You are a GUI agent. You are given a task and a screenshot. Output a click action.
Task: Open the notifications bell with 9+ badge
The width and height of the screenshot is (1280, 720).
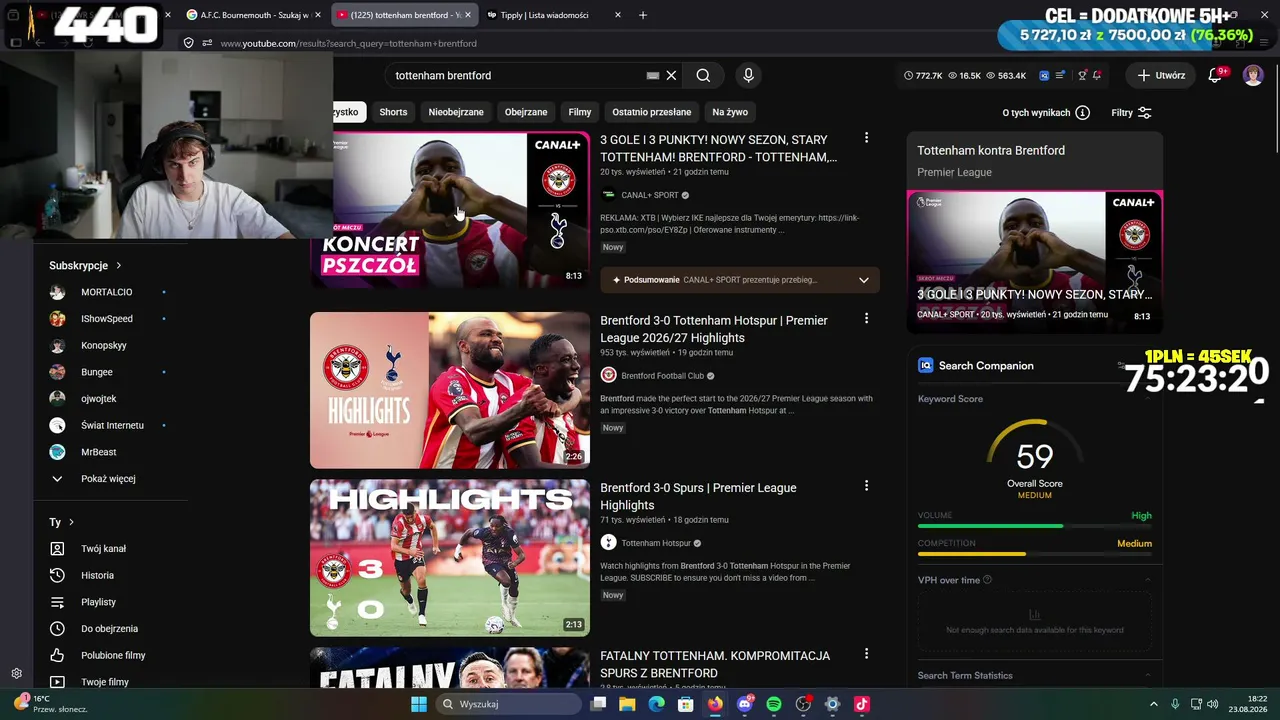(1216, 75)
